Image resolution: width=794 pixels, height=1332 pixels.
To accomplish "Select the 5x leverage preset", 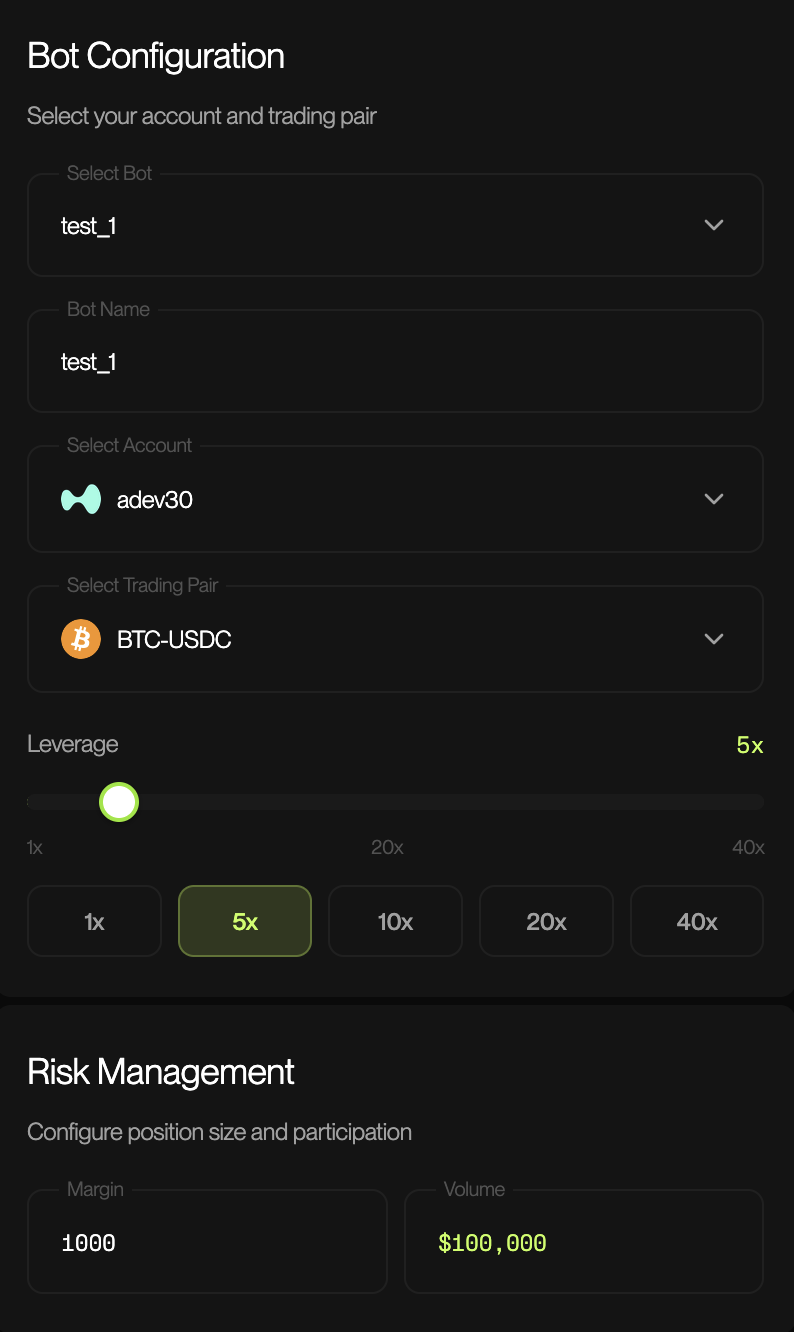I will 245,921.
